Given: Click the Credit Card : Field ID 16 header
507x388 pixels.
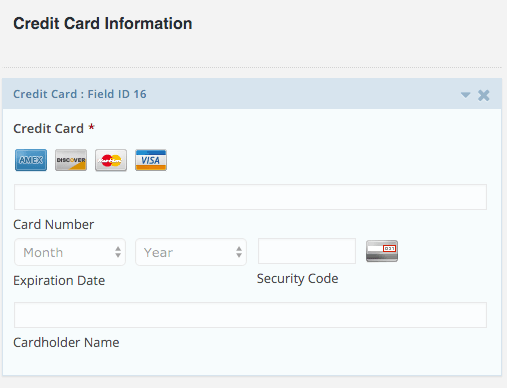Looking at the screenshot, I should pyautogui.click(x=80, y=94).
